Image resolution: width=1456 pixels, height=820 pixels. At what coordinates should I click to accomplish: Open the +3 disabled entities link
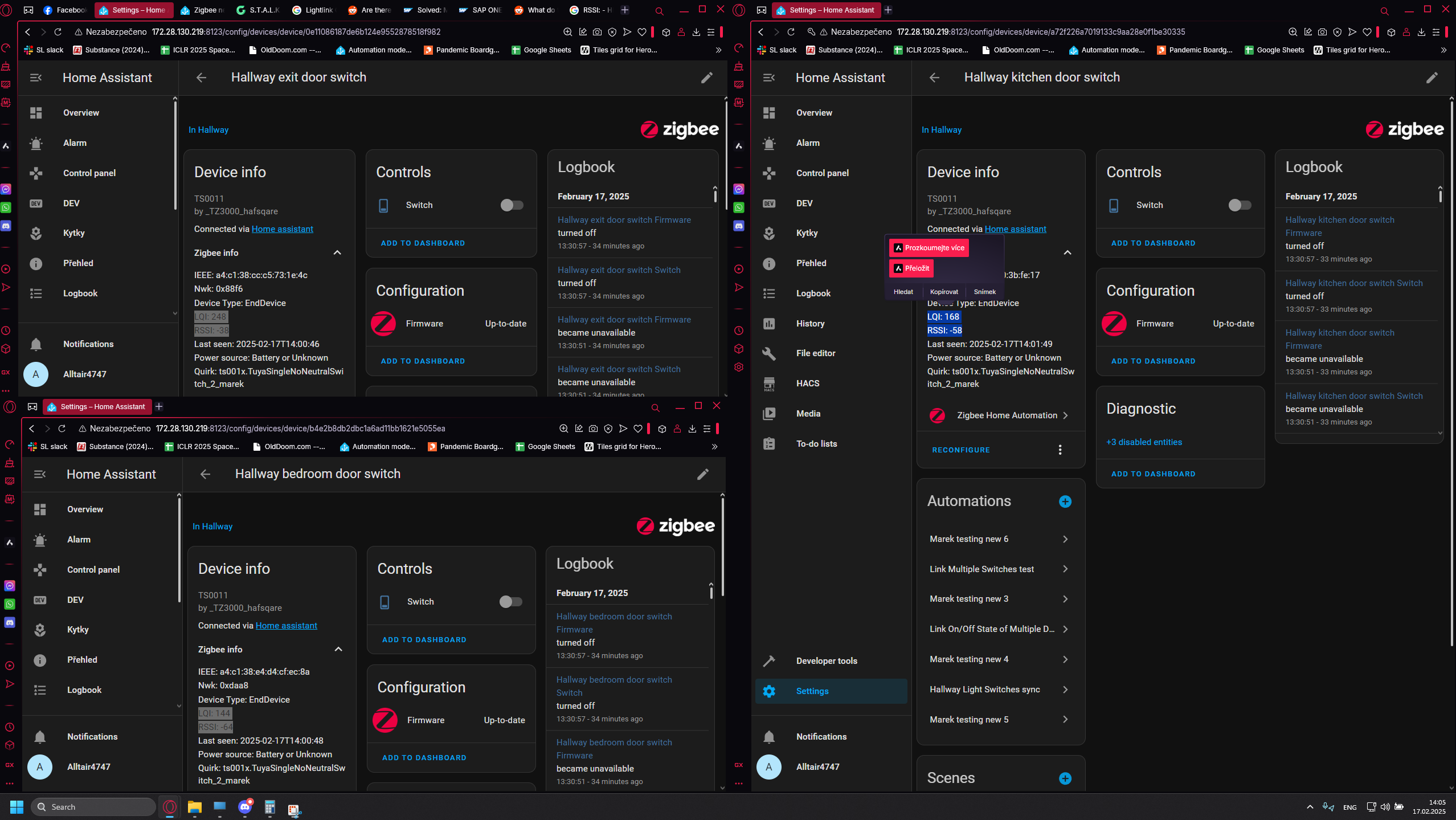[1144, 442]
